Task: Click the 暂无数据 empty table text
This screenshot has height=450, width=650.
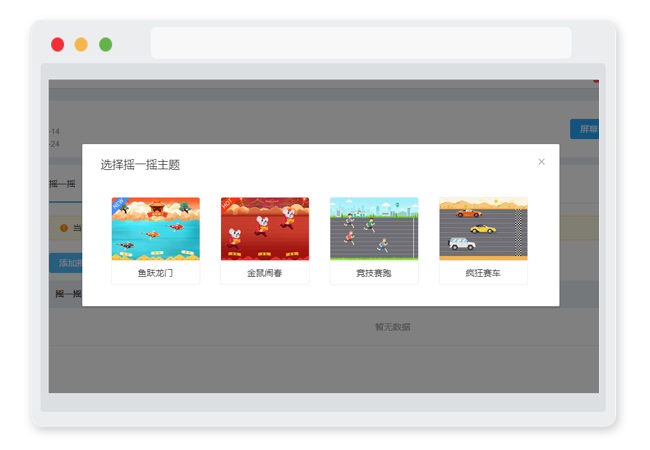Action: [x=393, y=327]
